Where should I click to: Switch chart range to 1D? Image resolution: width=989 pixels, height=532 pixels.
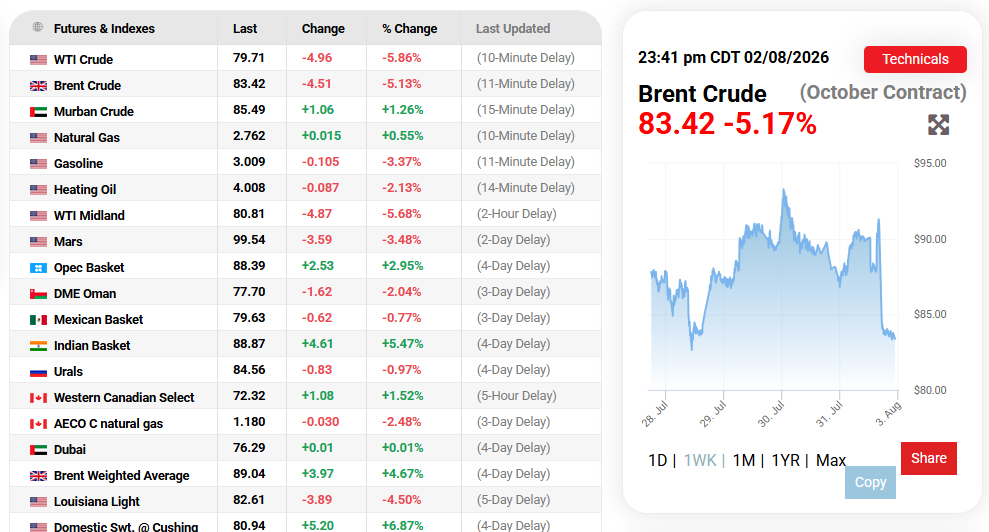[x=657, y=460]
